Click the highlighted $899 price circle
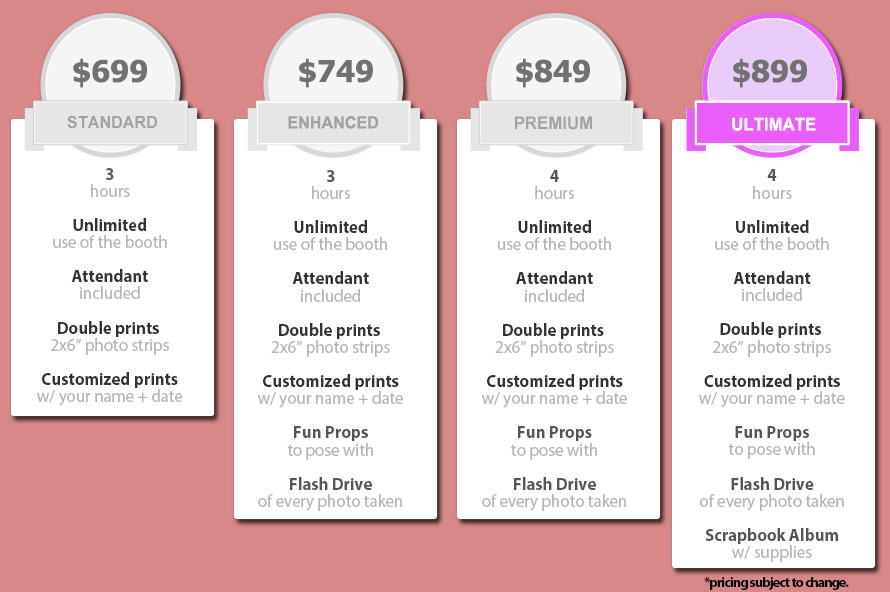890x592 pixels. (x=771, y=71)
